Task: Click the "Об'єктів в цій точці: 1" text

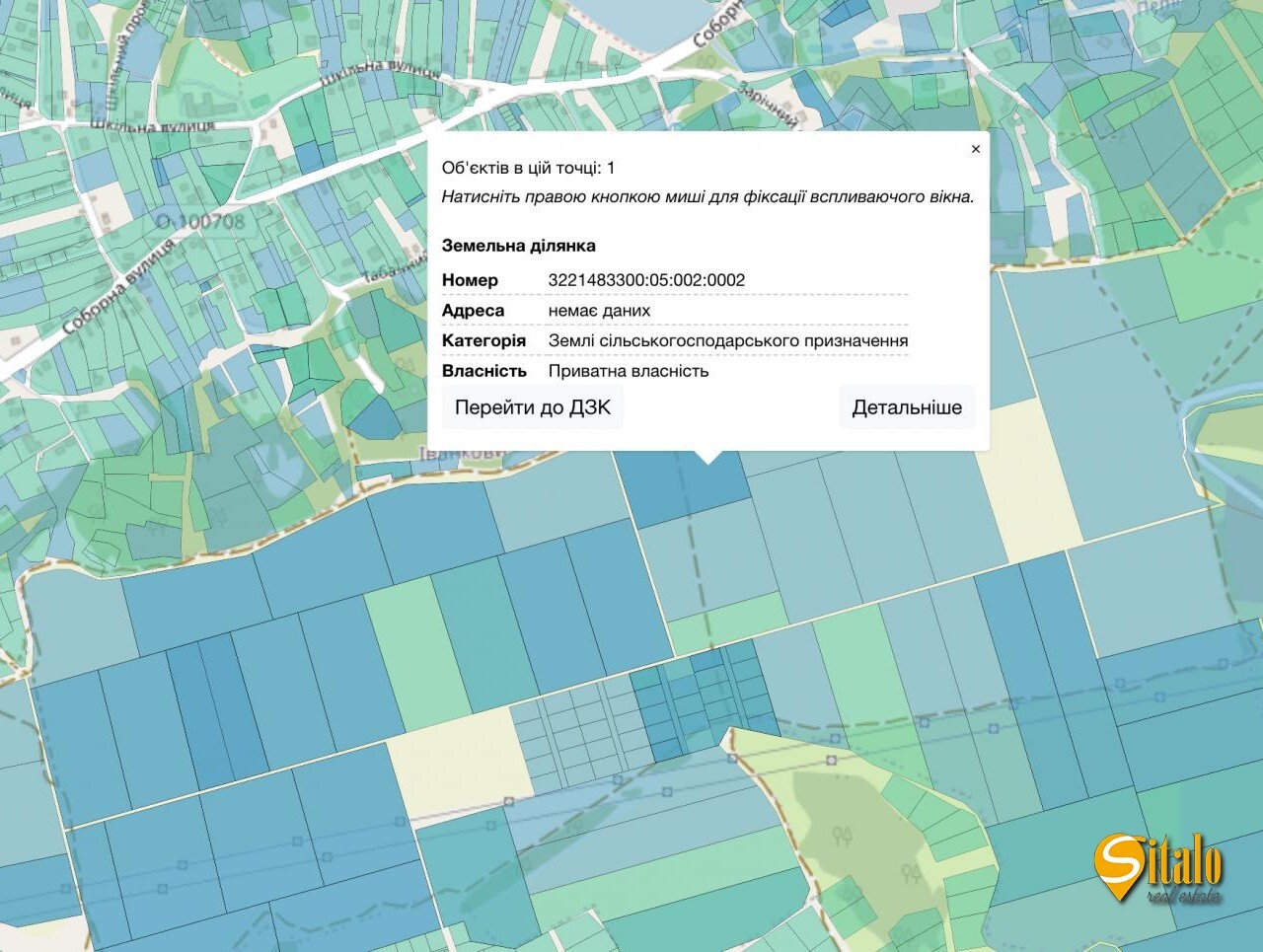Action: 528,168
